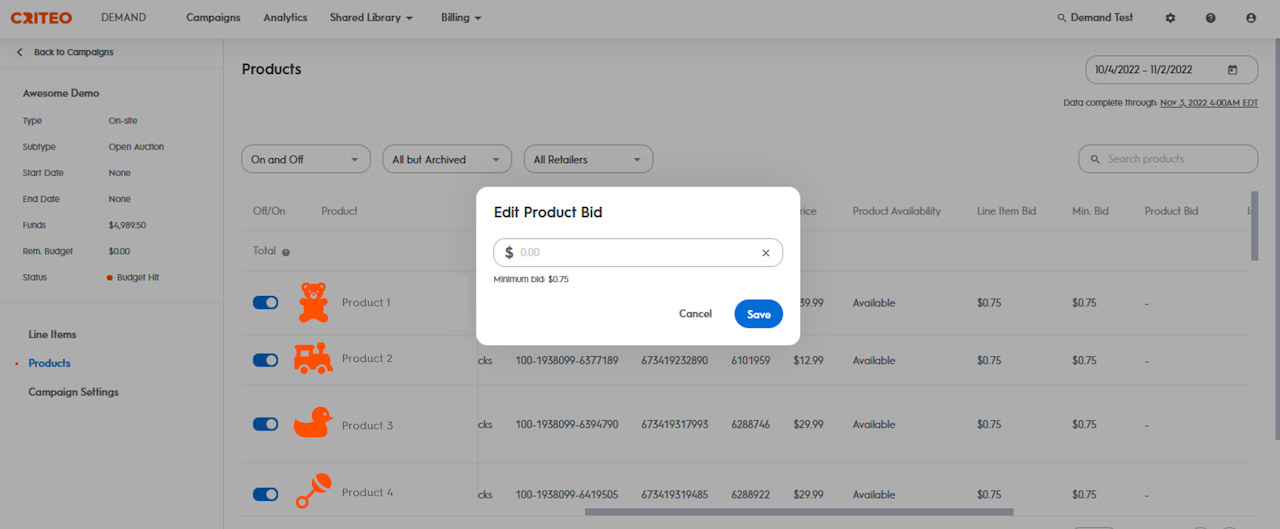Click the teddy bear Product 1 thumbnail
The image size is (1280, 529).
point(313,302)
